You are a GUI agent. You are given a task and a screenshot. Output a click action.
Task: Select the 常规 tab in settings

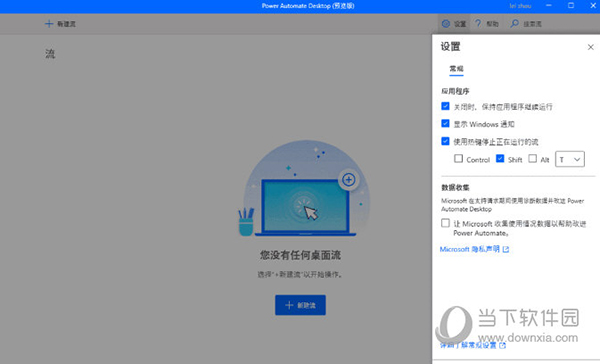(x=456, y=69)
